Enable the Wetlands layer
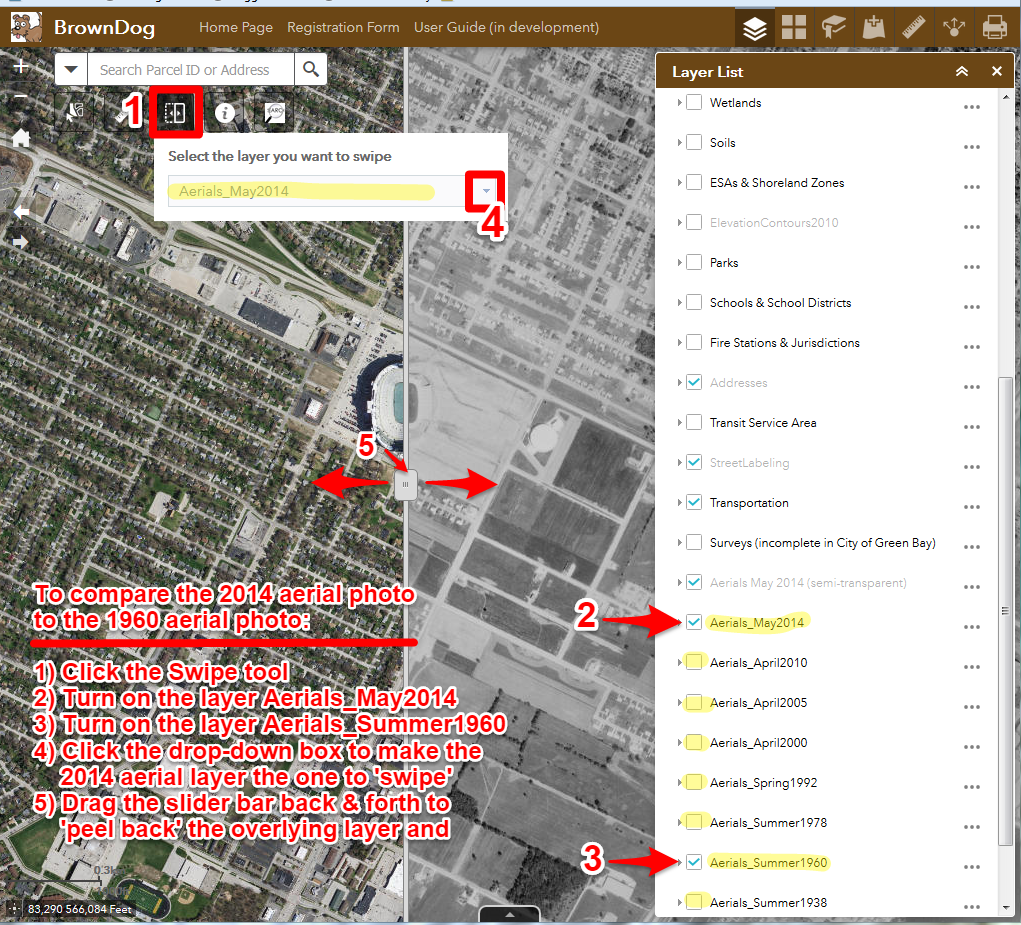The height and width of the screenshot is (925, 1021). click(694, 102)
